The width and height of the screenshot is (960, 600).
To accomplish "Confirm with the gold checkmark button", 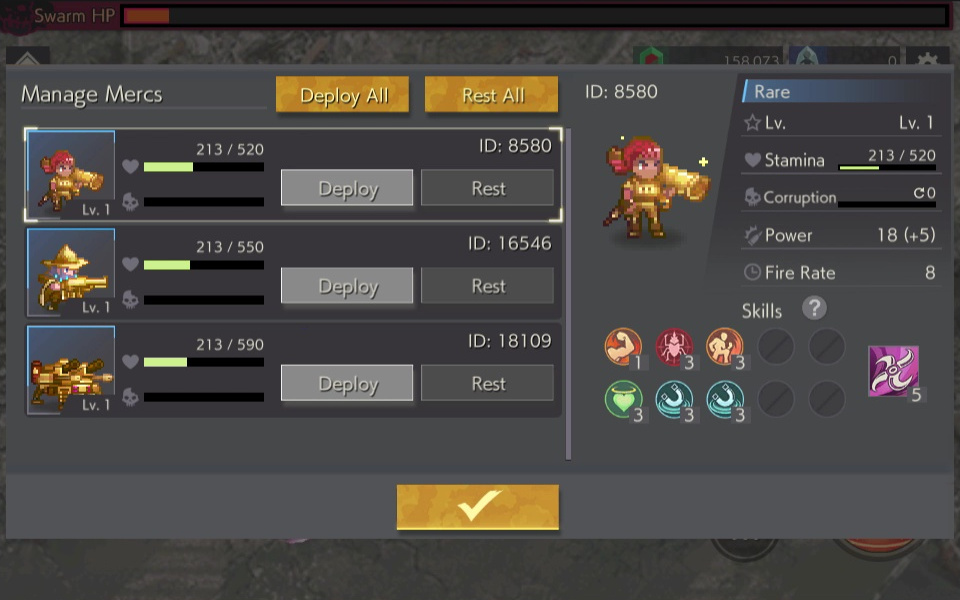I will [x=478, y=507].
